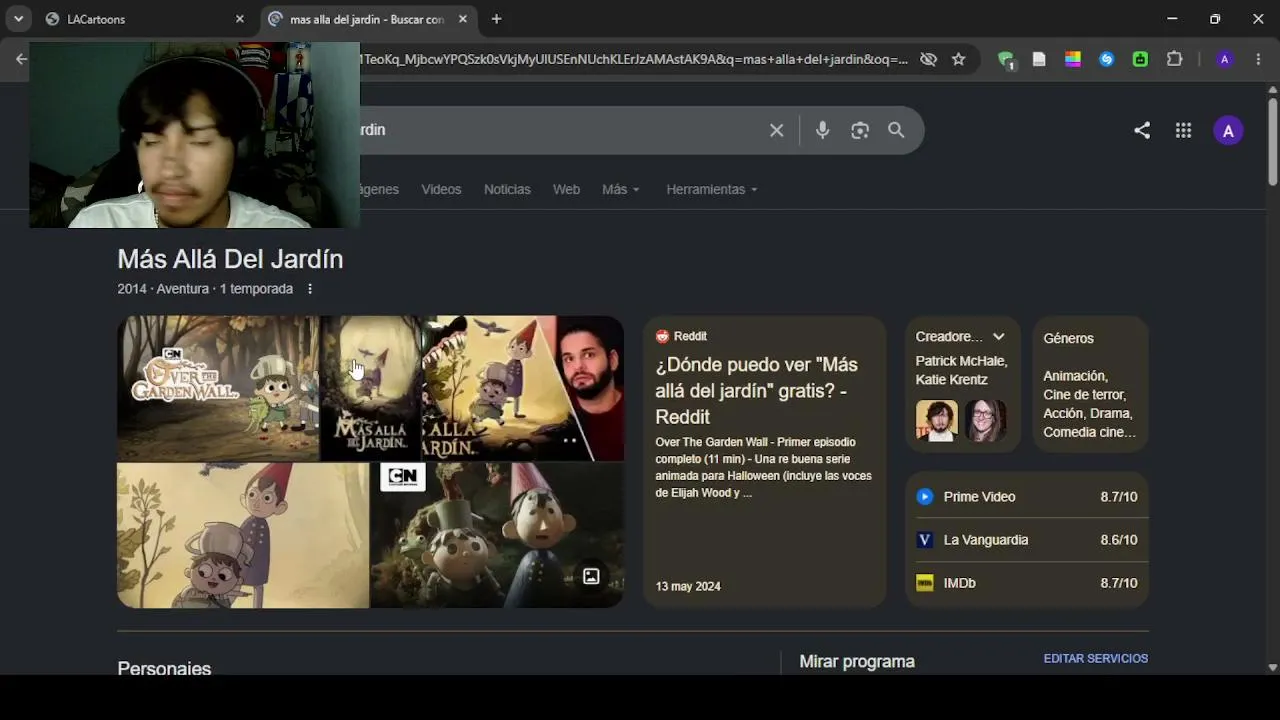Viewport: 1280px width, 720px height.
Task: Open Patrick McHale's photo
Action: (936, 421)
